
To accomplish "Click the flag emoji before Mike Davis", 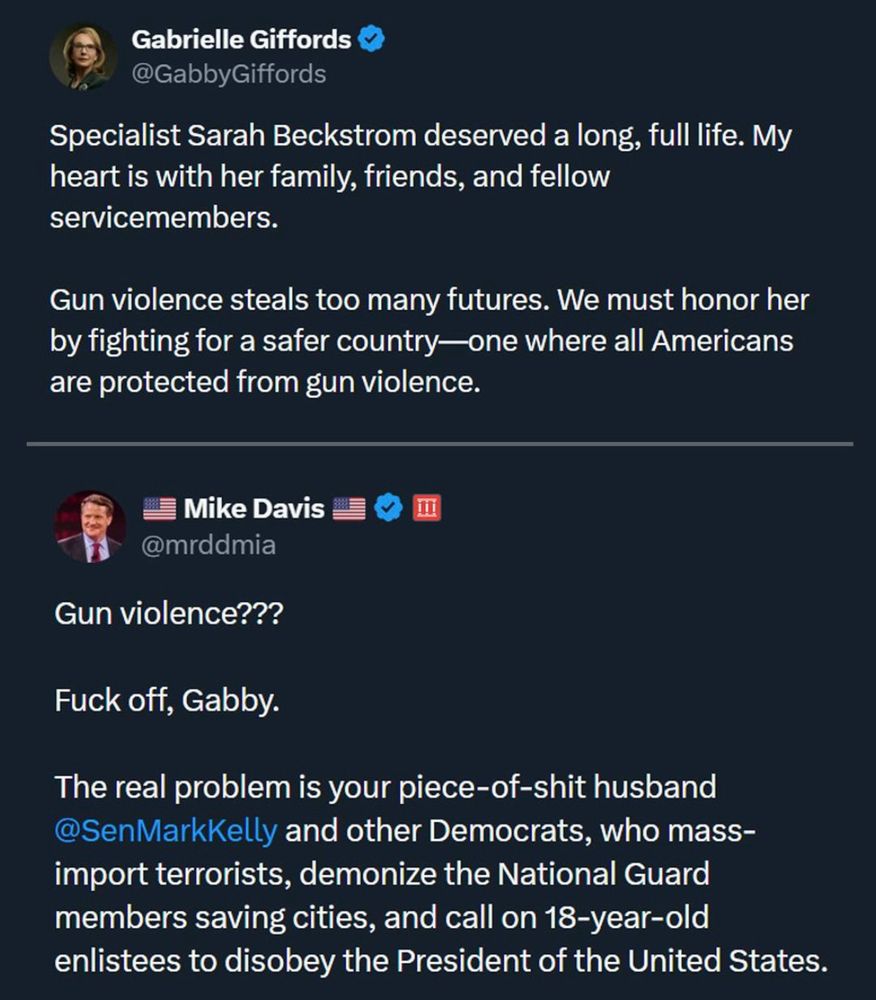I will [x=159, y=509].
